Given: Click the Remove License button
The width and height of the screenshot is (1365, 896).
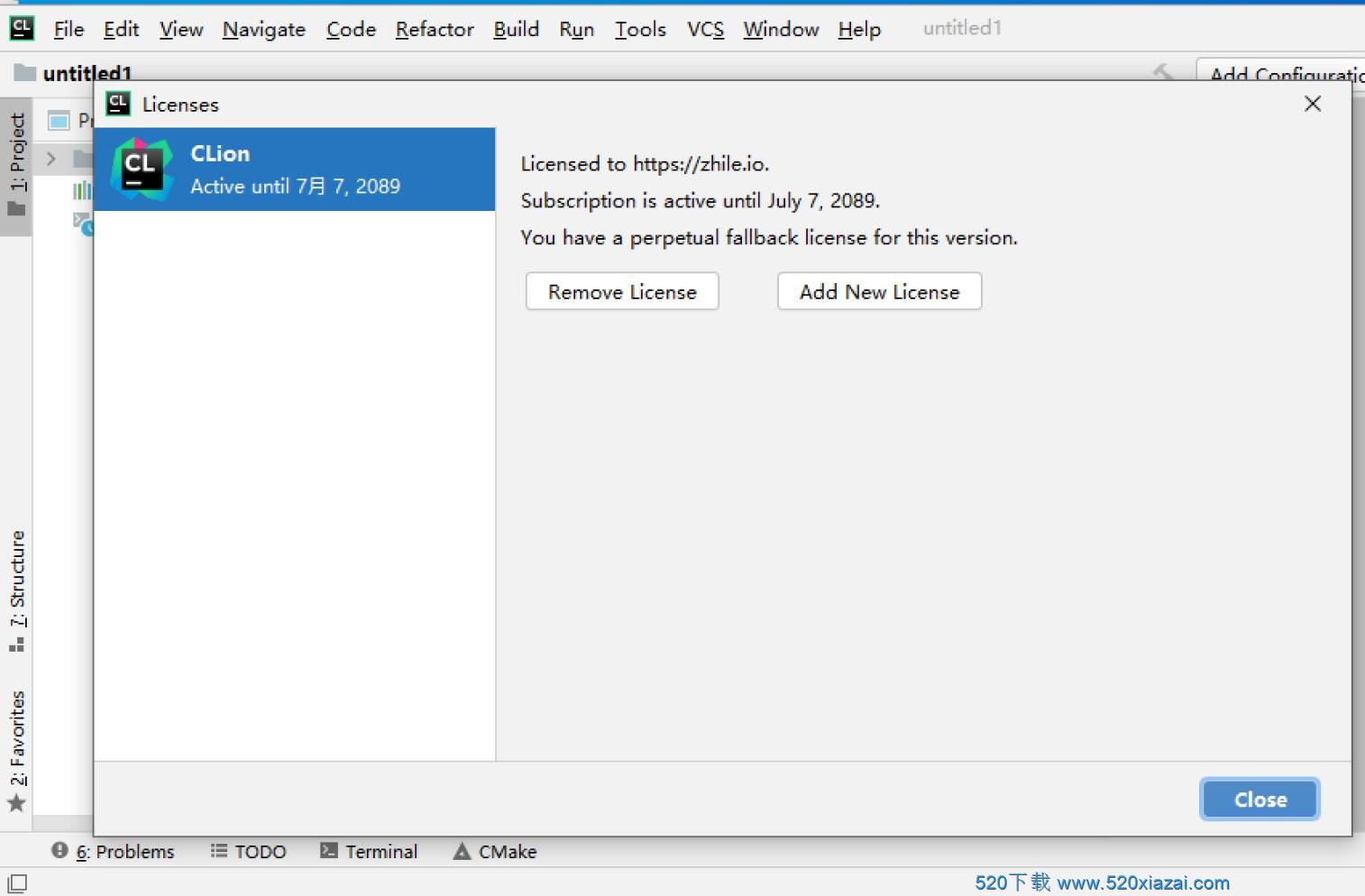Looking at the screenshot, I should [x=622, y=291].
